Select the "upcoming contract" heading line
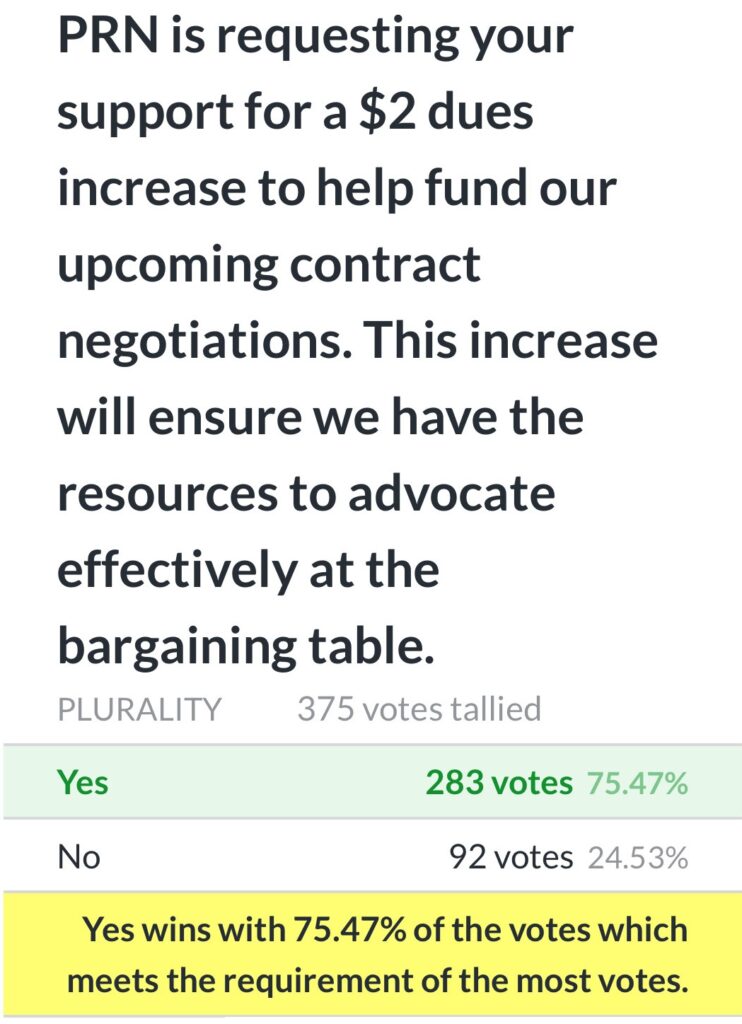 269,265
